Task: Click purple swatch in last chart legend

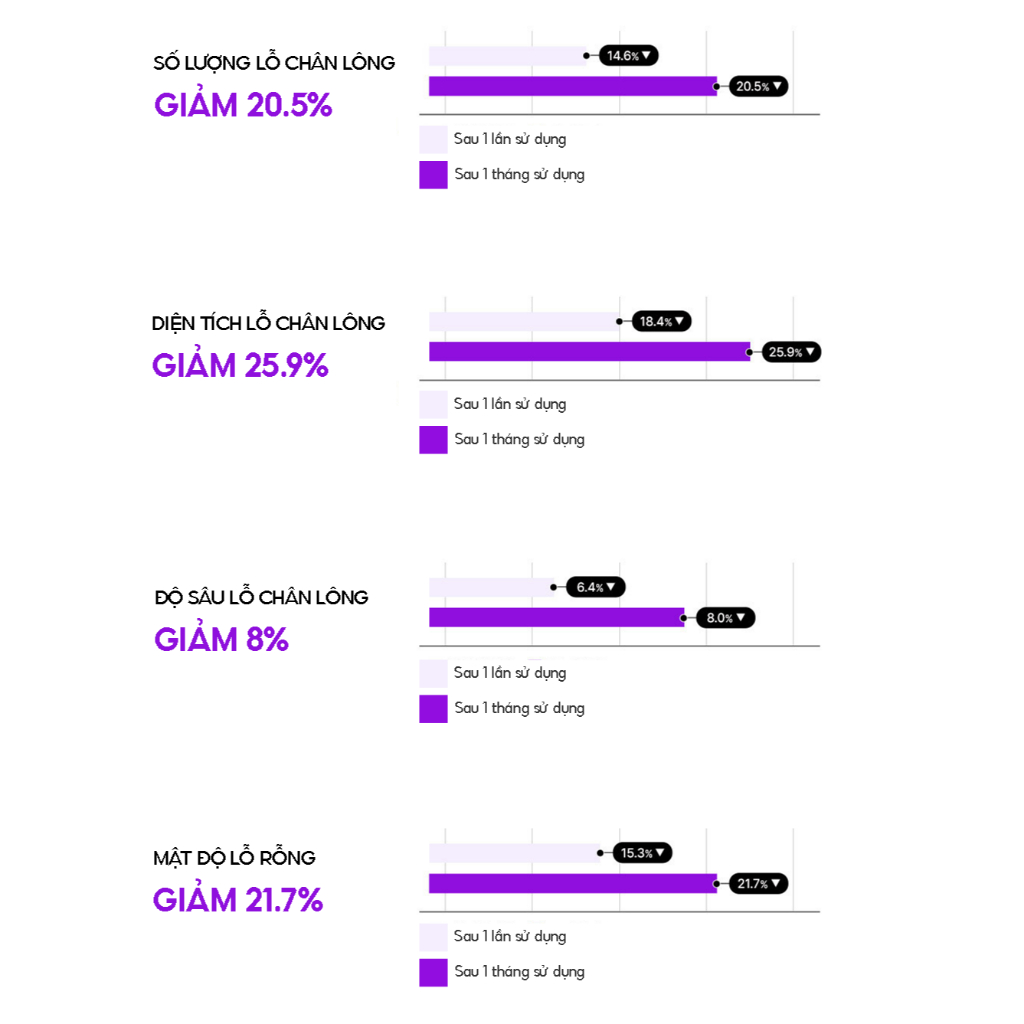Action: coord(433,972)
